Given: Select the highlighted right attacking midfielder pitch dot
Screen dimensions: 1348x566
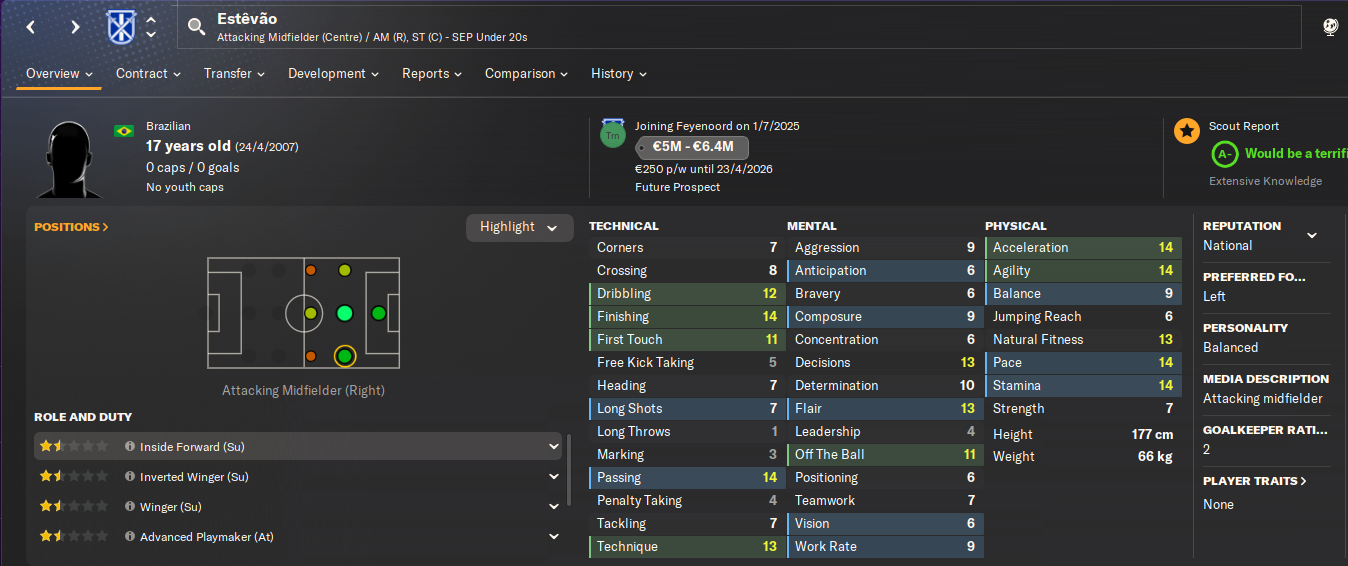Looking at the screenshot, I should click(344, 356).
